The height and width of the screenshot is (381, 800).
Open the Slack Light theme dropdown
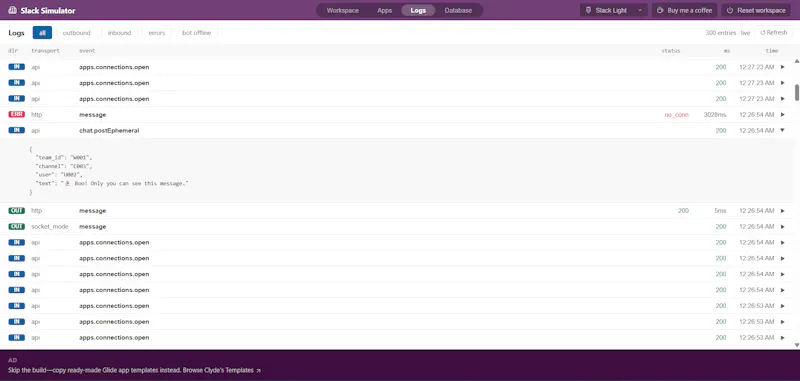[x=614, y=10]
